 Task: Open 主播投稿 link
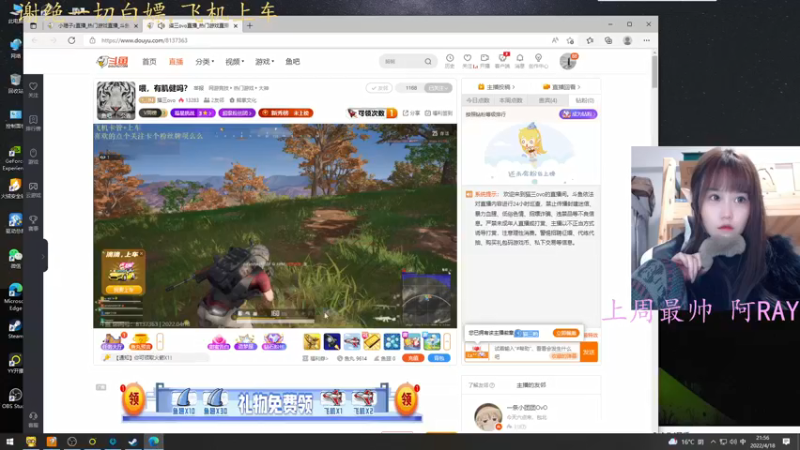(x=496, y=87)
